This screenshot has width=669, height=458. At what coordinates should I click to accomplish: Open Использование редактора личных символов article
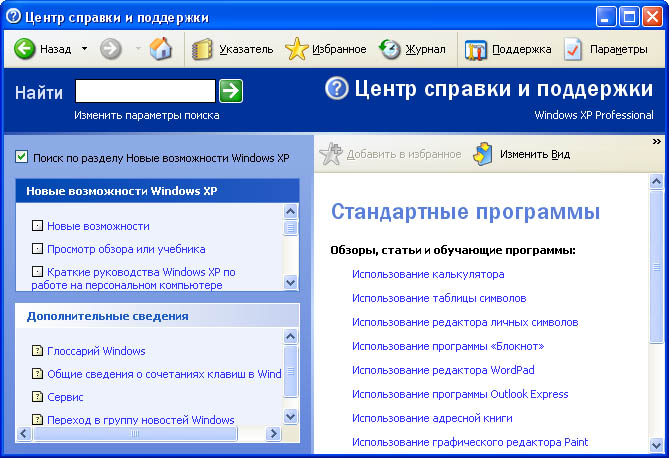click(x=465, y=322)
